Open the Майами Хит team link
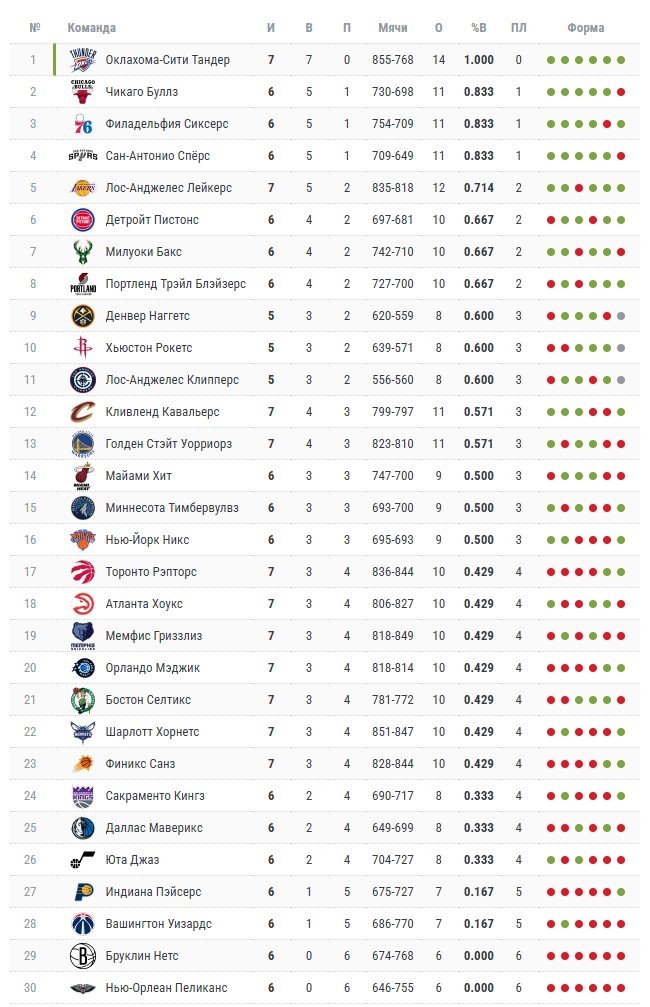650x1007 pixels. (139, 476)
